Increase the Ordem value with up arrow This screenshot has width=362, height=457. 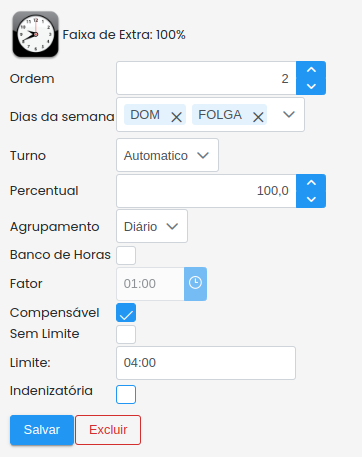[311, 70]
